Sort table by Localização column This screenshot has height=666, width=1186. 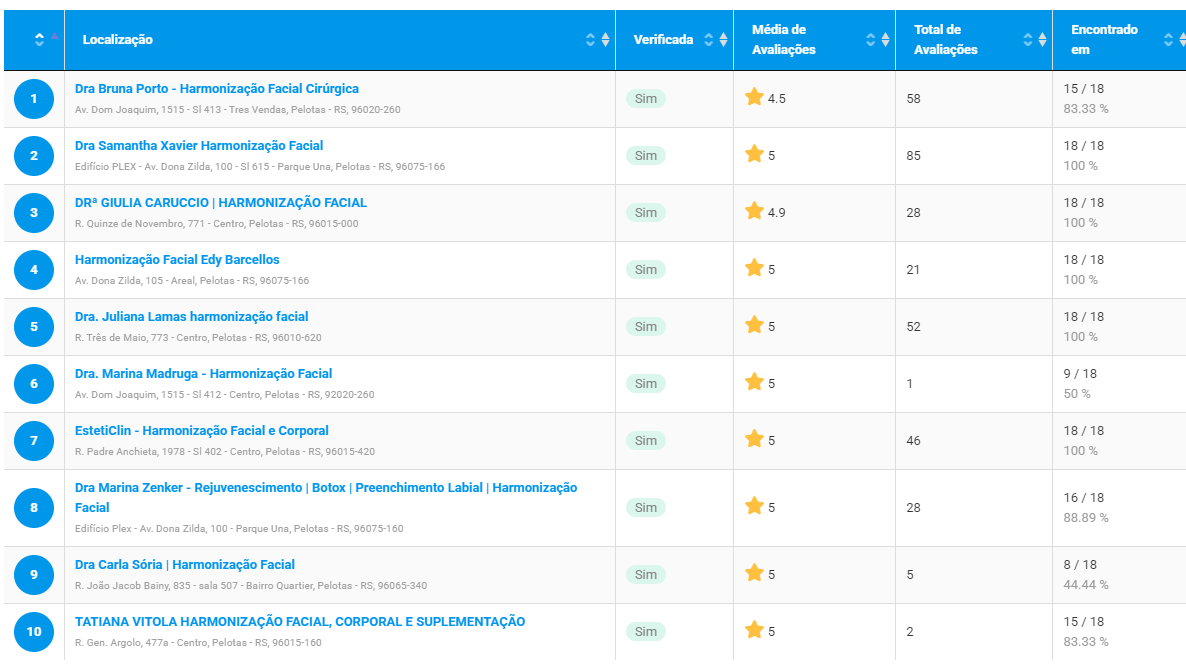[340, 40]
